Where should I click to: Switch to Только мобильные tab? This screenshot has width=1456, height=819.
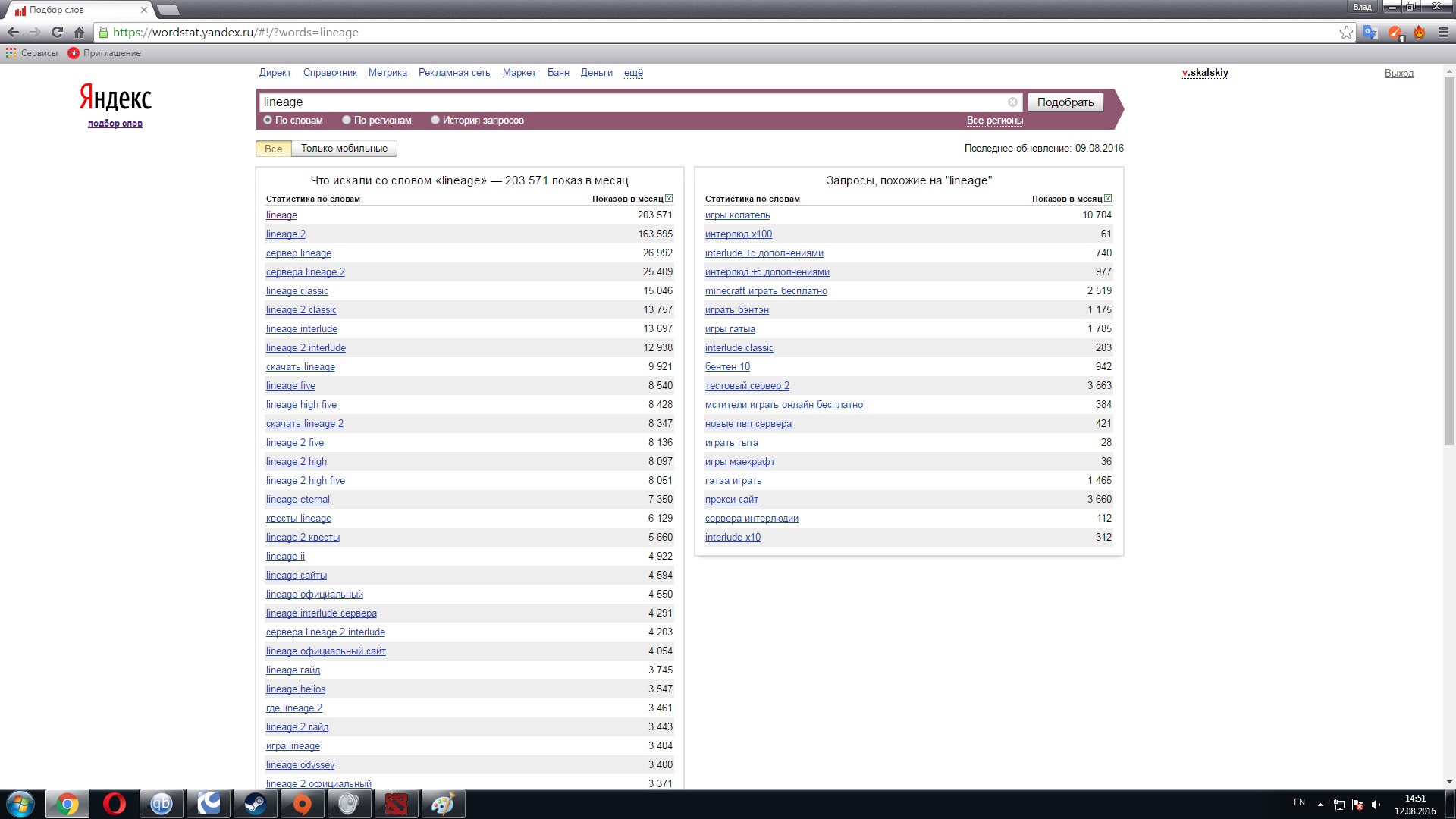click(x=344, y=149)
